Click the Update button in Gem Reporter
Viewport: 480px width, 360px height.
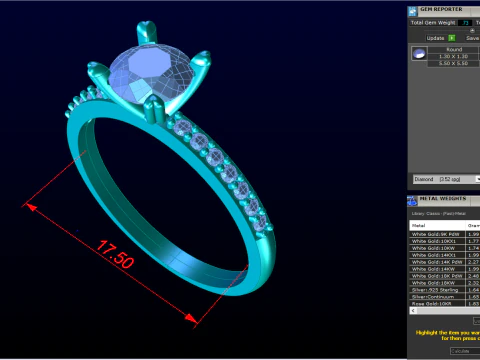[x=435, y=38]
